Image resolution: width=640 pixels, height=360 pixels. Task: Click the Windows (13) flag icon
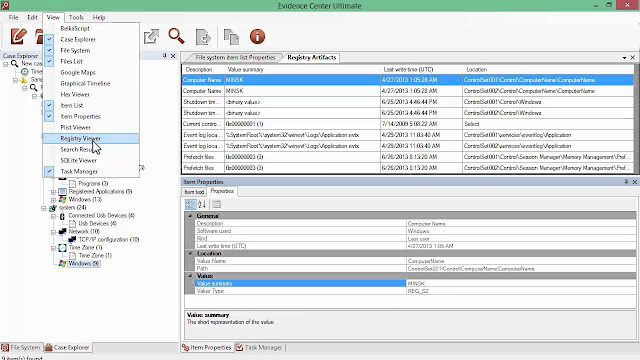click(x=62, y=200)
